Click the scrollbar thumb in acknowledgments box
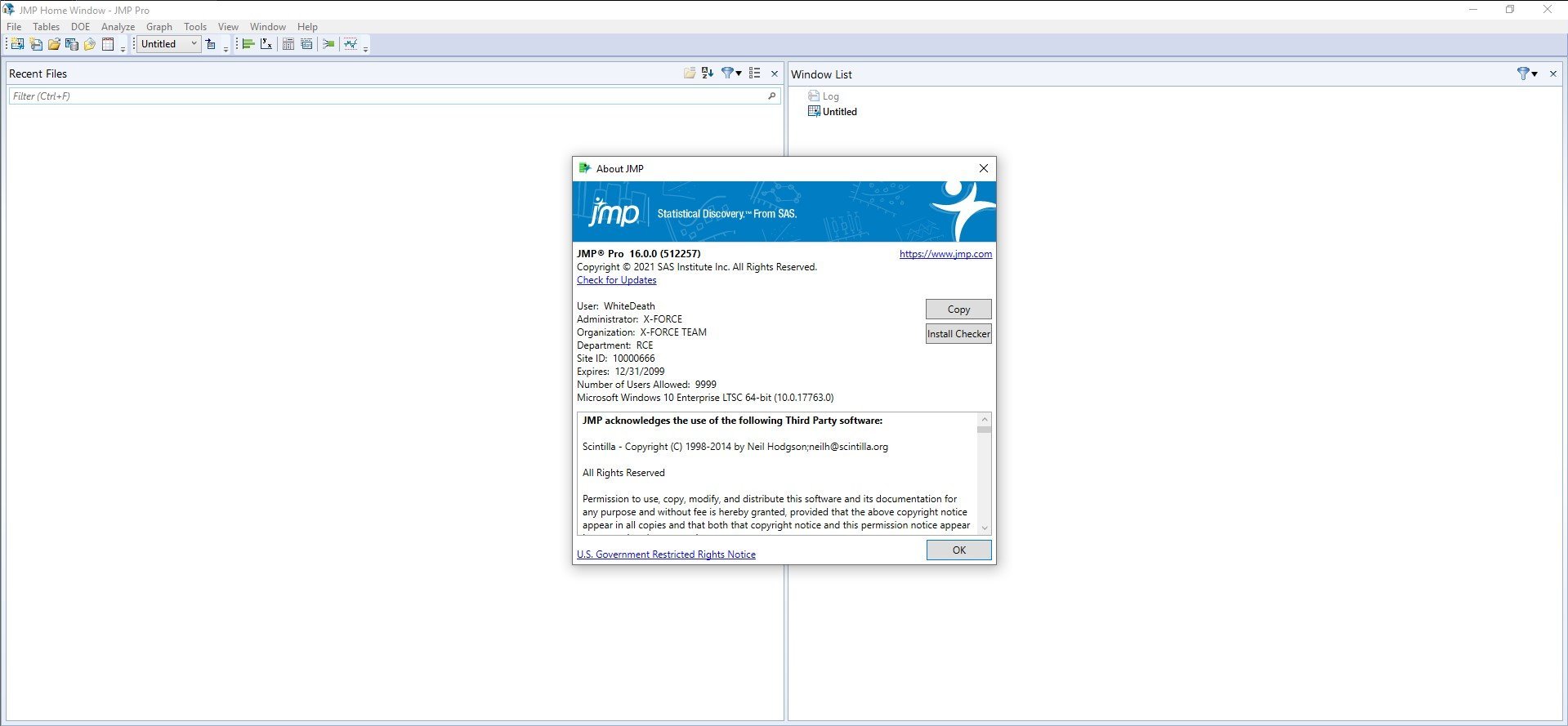This screenshot has width=1568, height=726. [984, 430]
